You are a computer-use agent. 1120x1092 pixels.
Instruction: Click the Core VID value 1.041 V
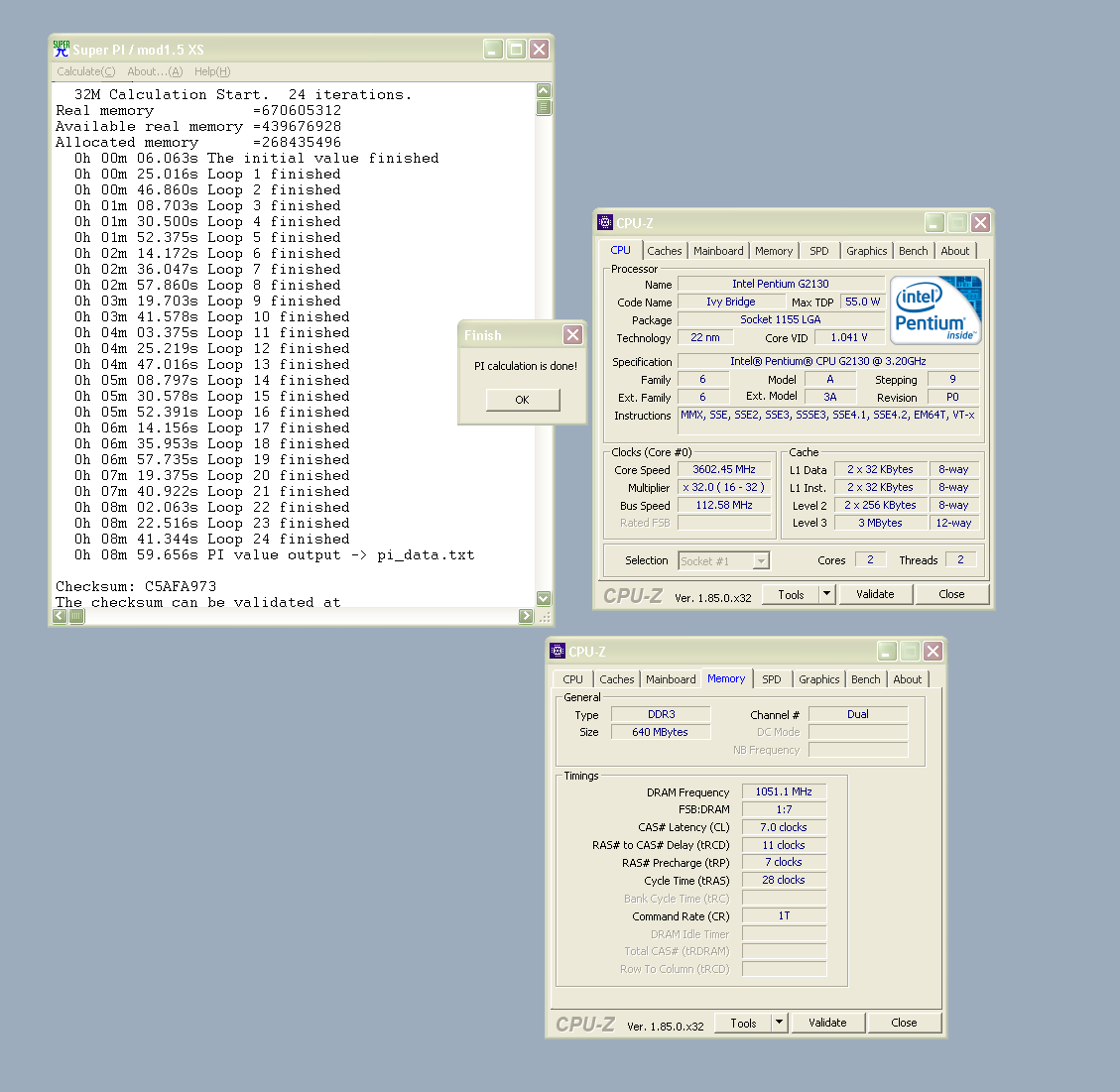pyautogui.click(x=848, y=337)
